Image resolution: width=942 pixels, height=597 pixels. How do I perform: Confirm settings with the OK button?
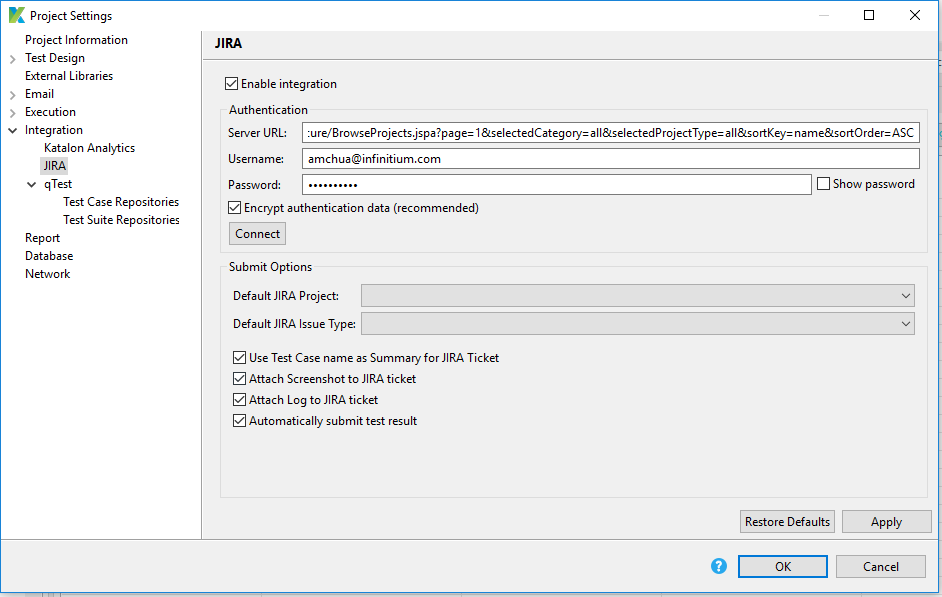[x=783, y=566]
